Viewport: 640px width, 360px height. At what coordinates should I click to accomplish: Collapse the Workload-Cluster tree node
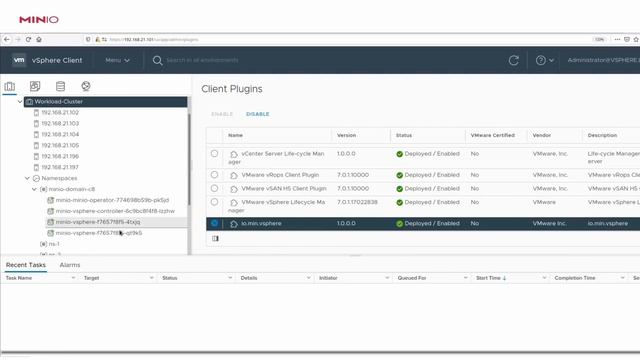(20, 101)
